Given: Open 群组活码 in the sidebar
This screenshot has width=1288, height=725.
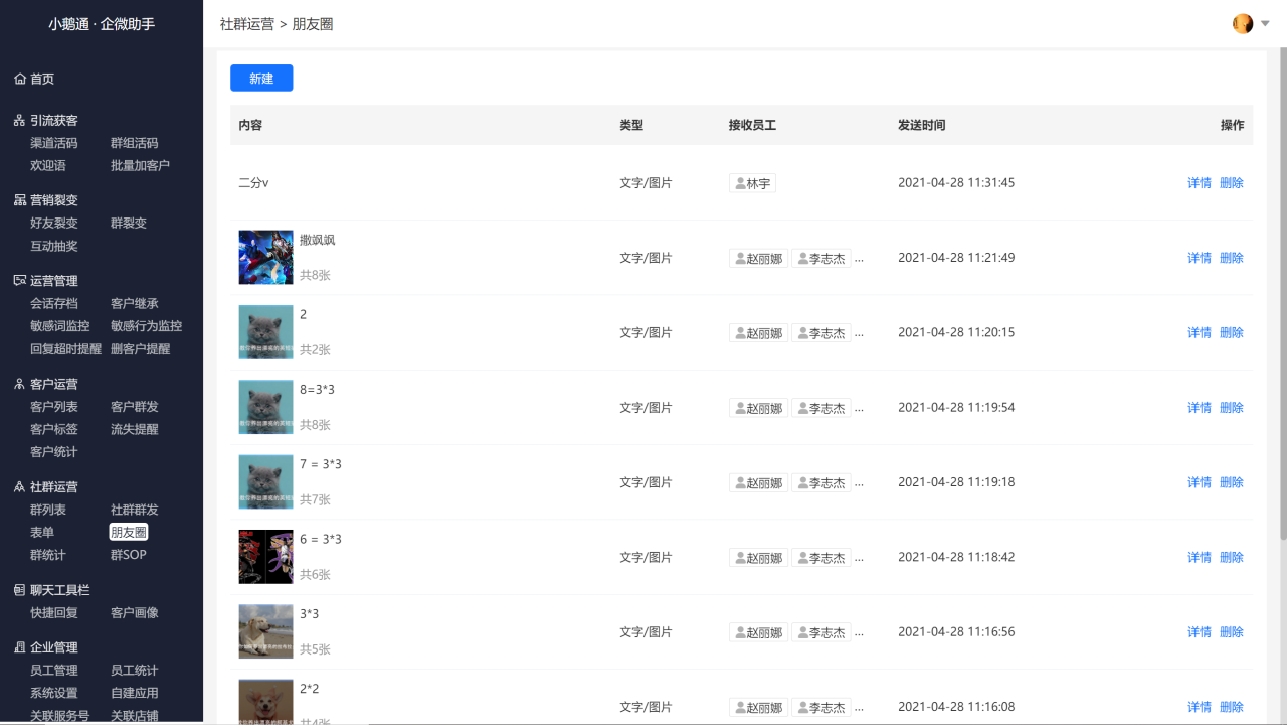Looking at the screenshot, I should (135, 143).
